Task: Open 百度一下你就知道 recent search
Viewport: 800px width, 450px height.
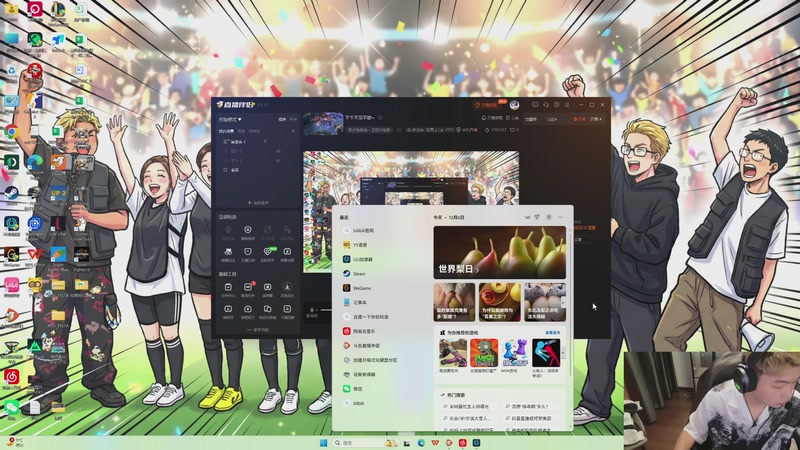Action: click(x=383, y=317)
